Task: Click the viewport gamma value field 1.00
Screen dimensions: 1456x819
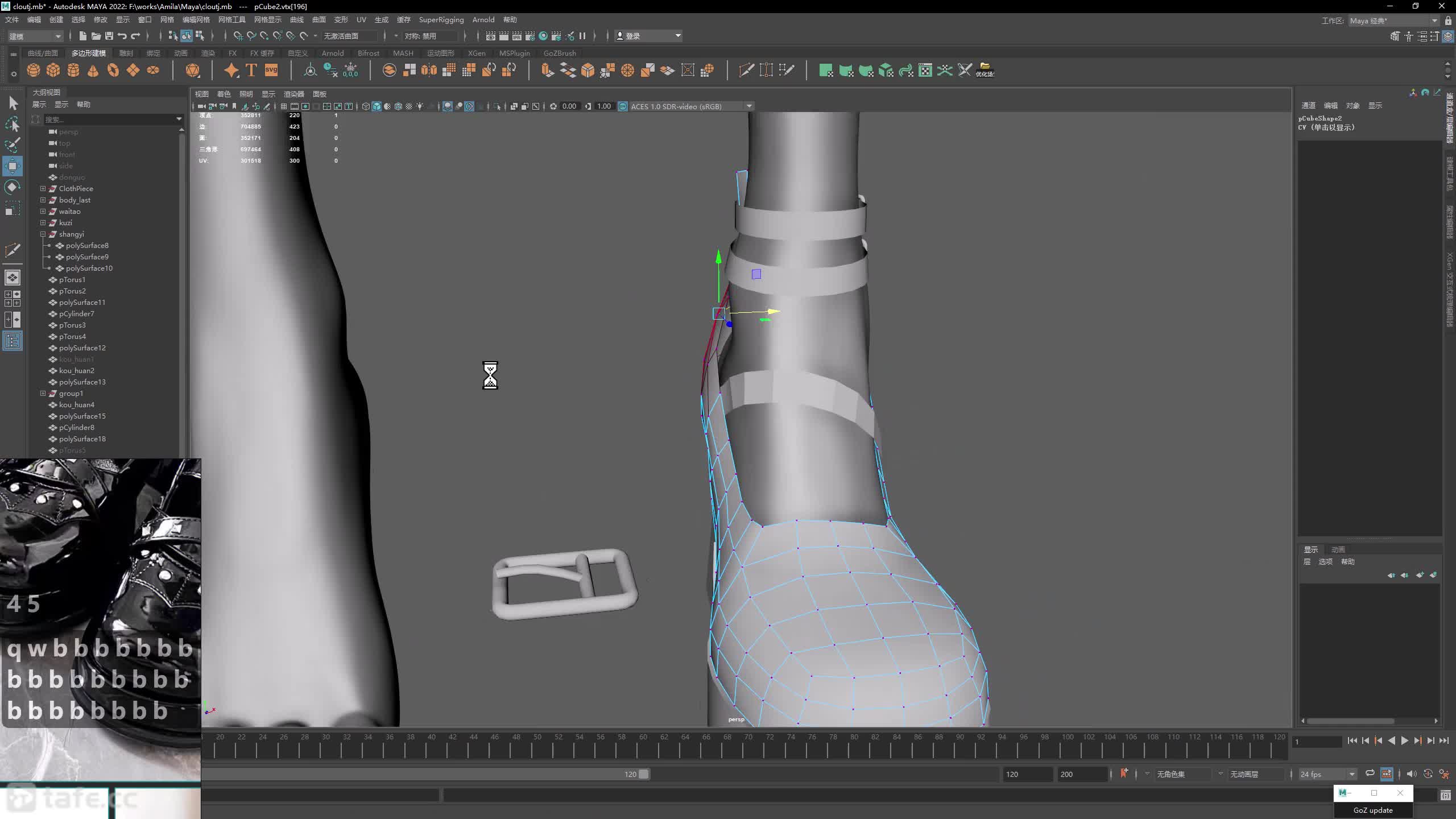Action: (604, 106)
